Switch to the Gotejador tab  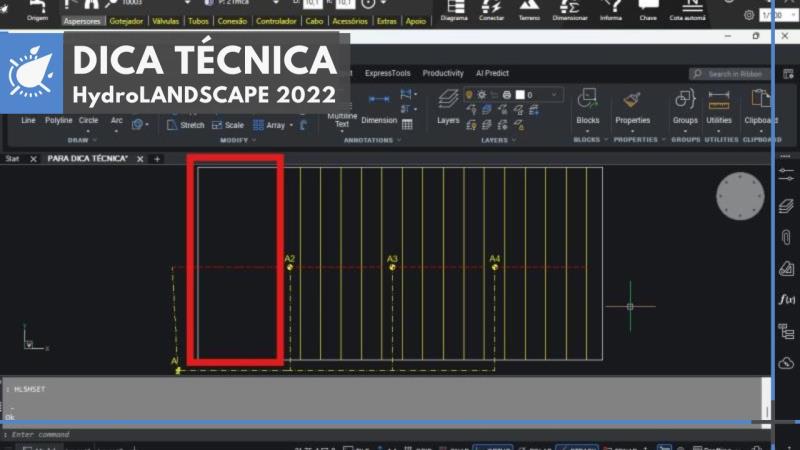(126, 21)
